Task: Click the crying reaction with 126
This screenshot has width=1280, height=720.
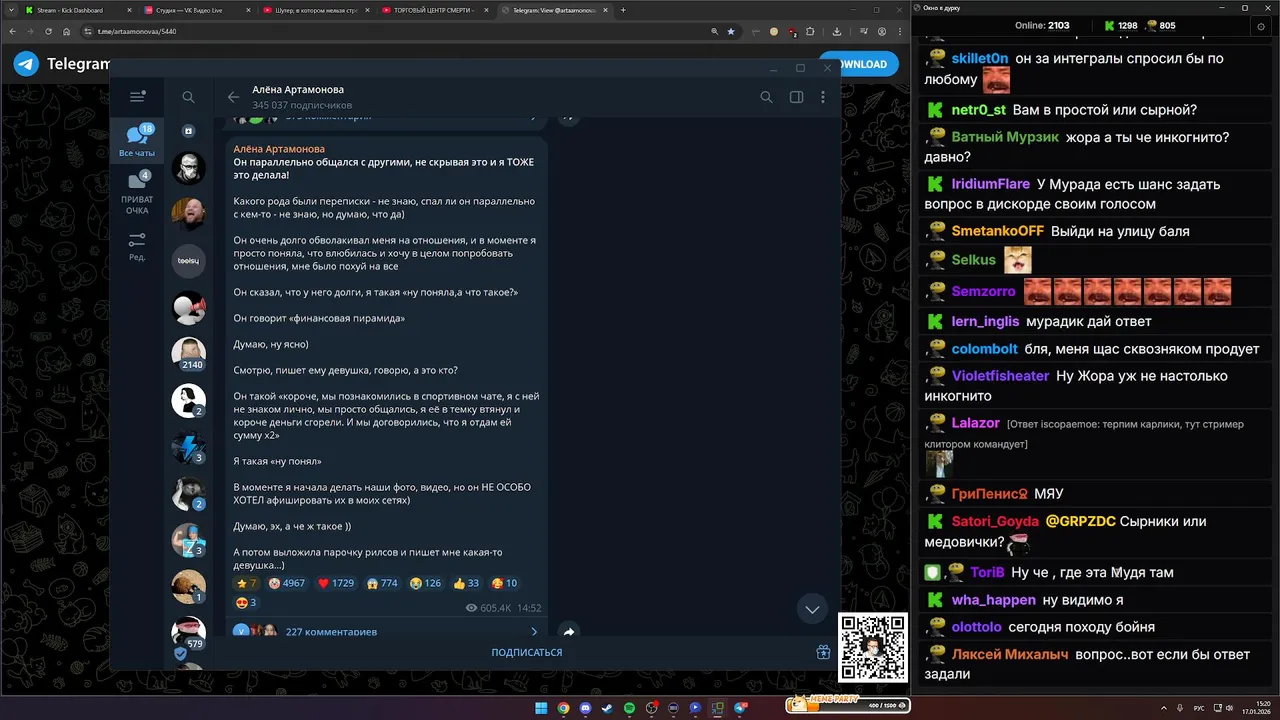Action: (x=425, y=583)
